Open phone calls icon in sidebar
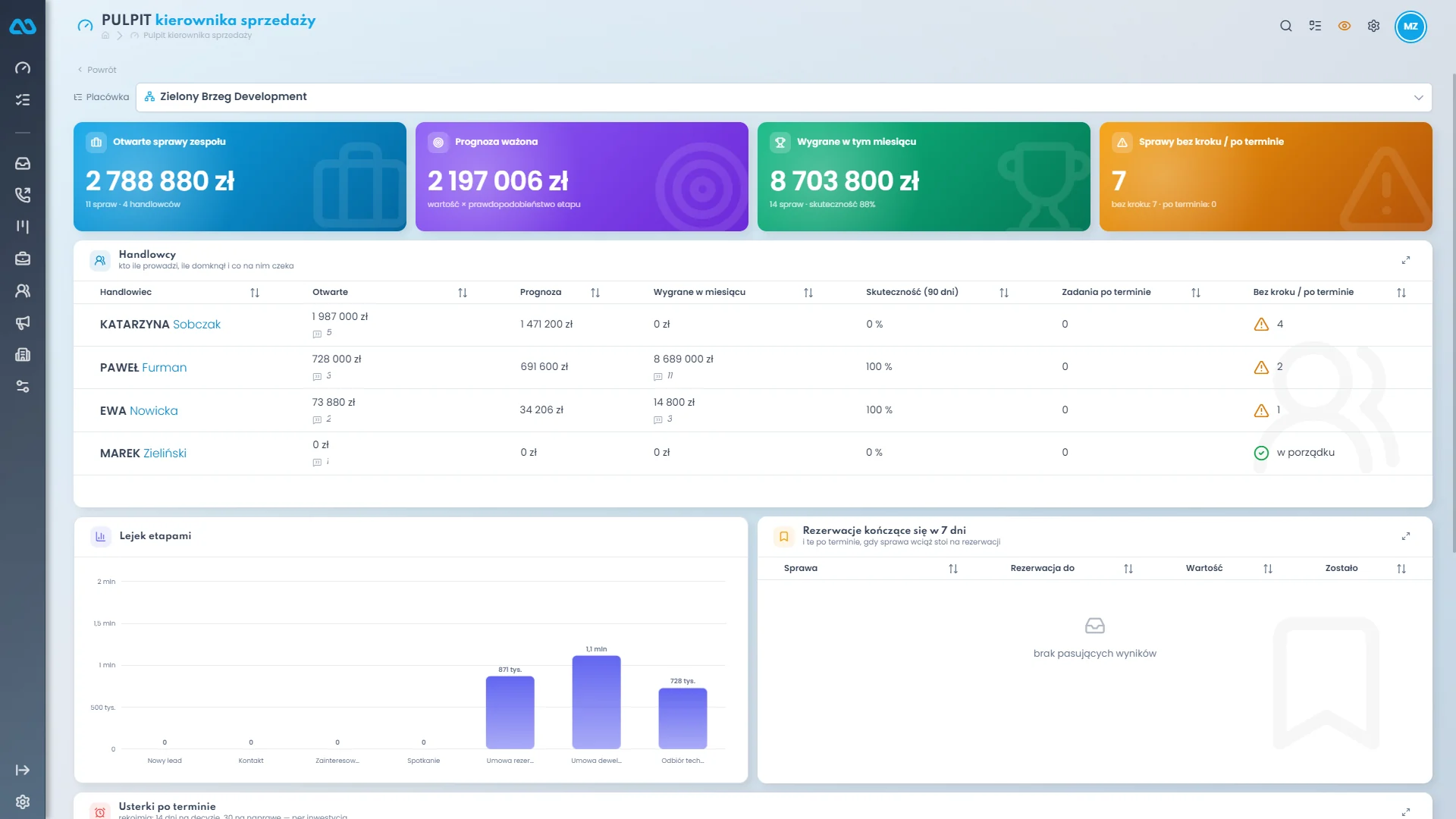 pyautogui.click(x=23, y=195)
